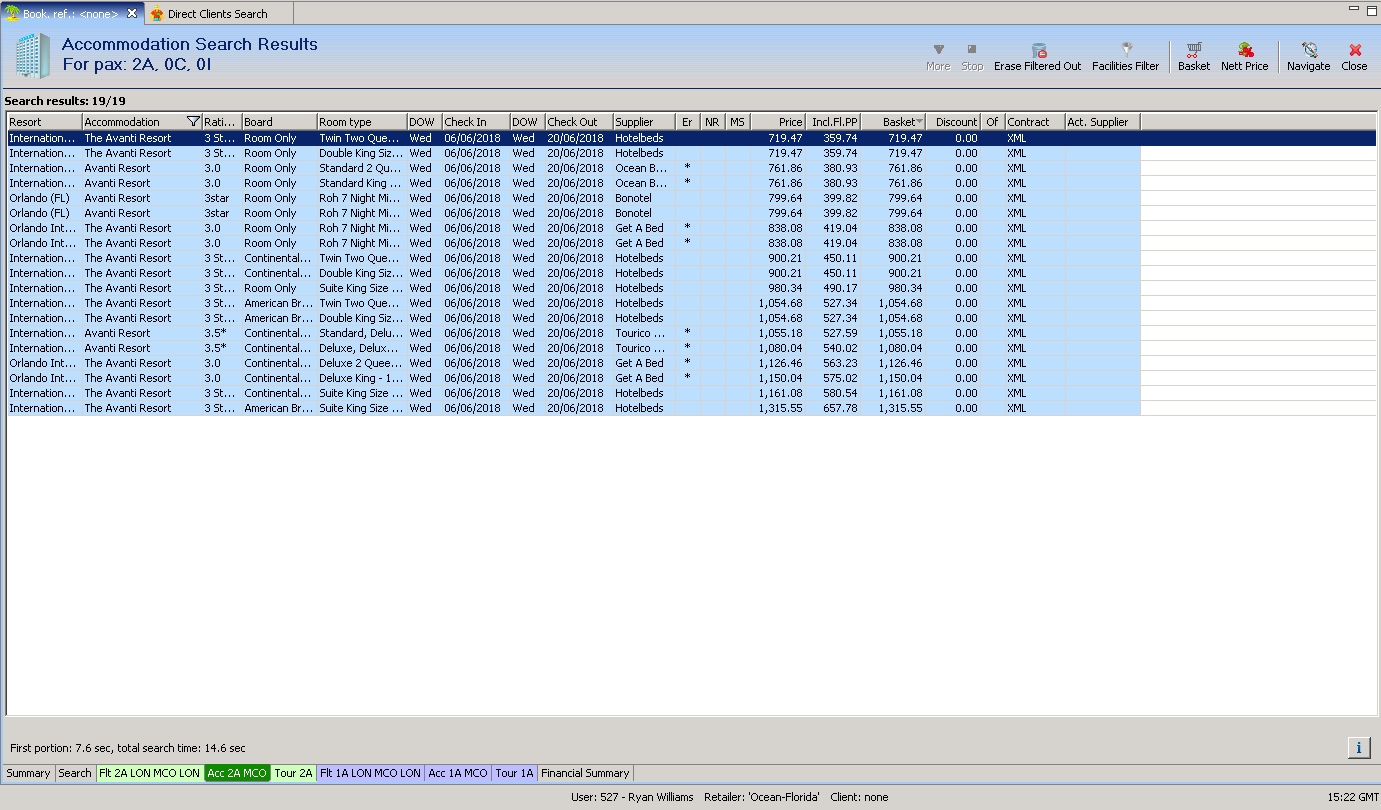Click the Navigate toolbar icon
Viewport: 1381px width, 810px height.
pos(1308,56)
